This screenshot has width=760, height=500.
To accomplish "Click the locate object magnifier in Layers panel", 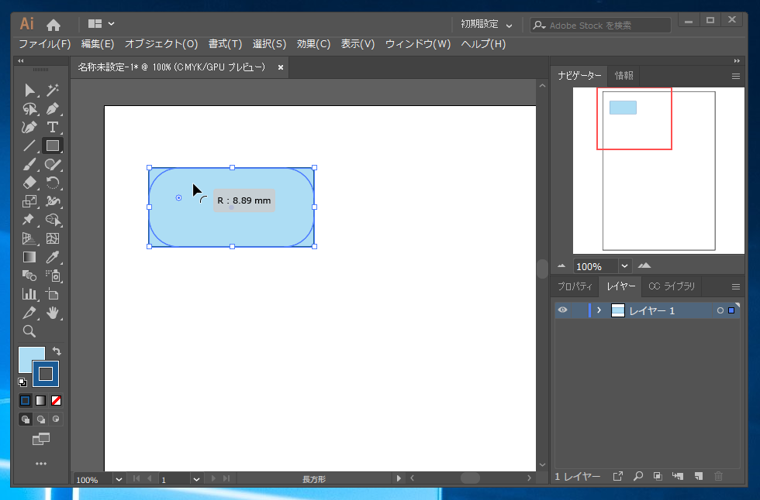I will (638, 477).
